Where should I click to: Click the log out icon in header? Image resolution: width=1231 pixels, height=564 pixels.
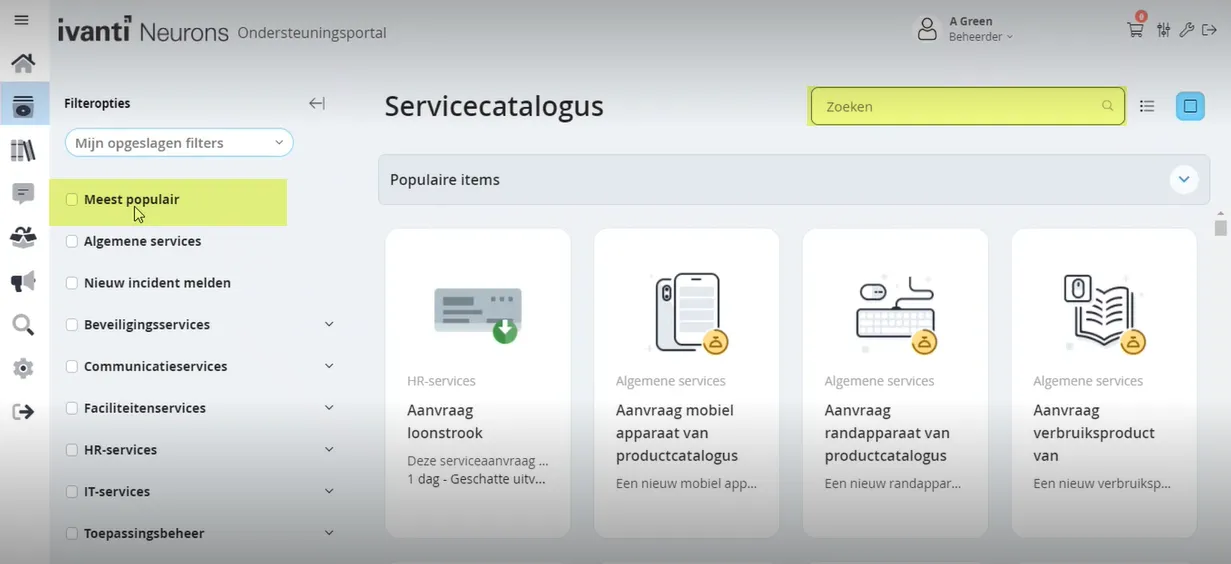pos(1209,30)
